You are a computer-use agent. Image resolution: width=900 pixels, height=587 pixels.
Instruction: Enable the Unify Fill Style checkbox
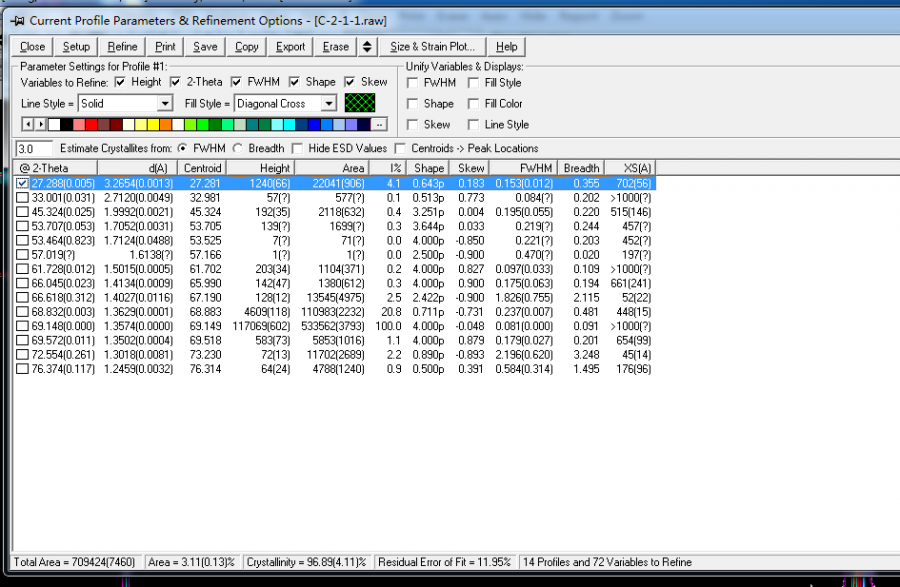point(473,83)
